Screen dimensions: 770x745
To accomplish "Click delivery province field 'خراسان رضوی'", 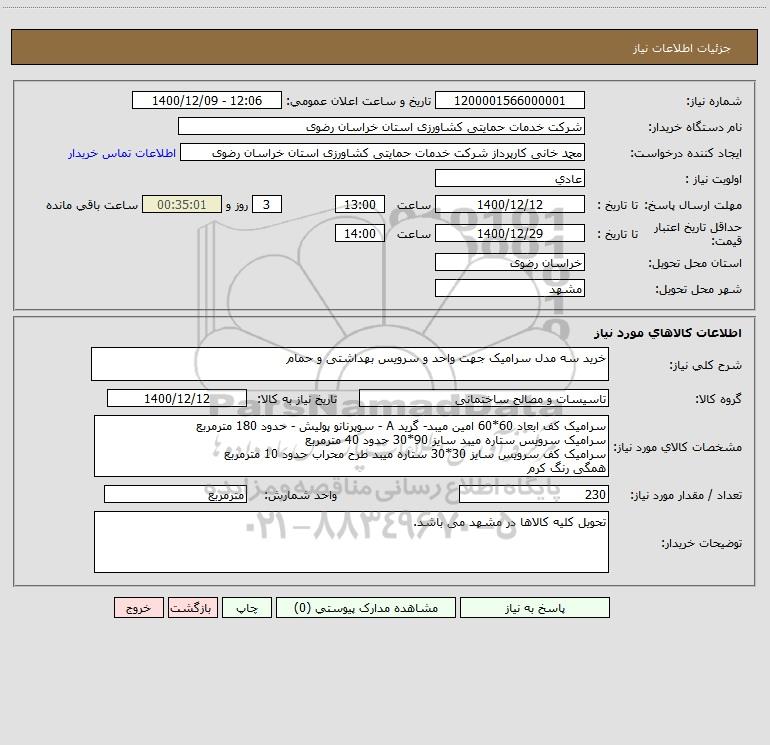I will click(510, 262).
